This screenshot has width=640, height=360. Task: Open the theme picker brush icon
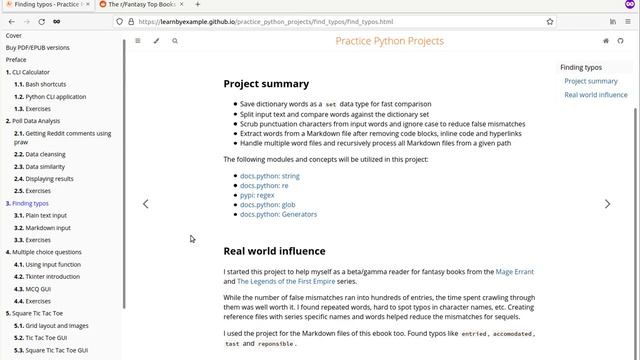click(156, 41)
